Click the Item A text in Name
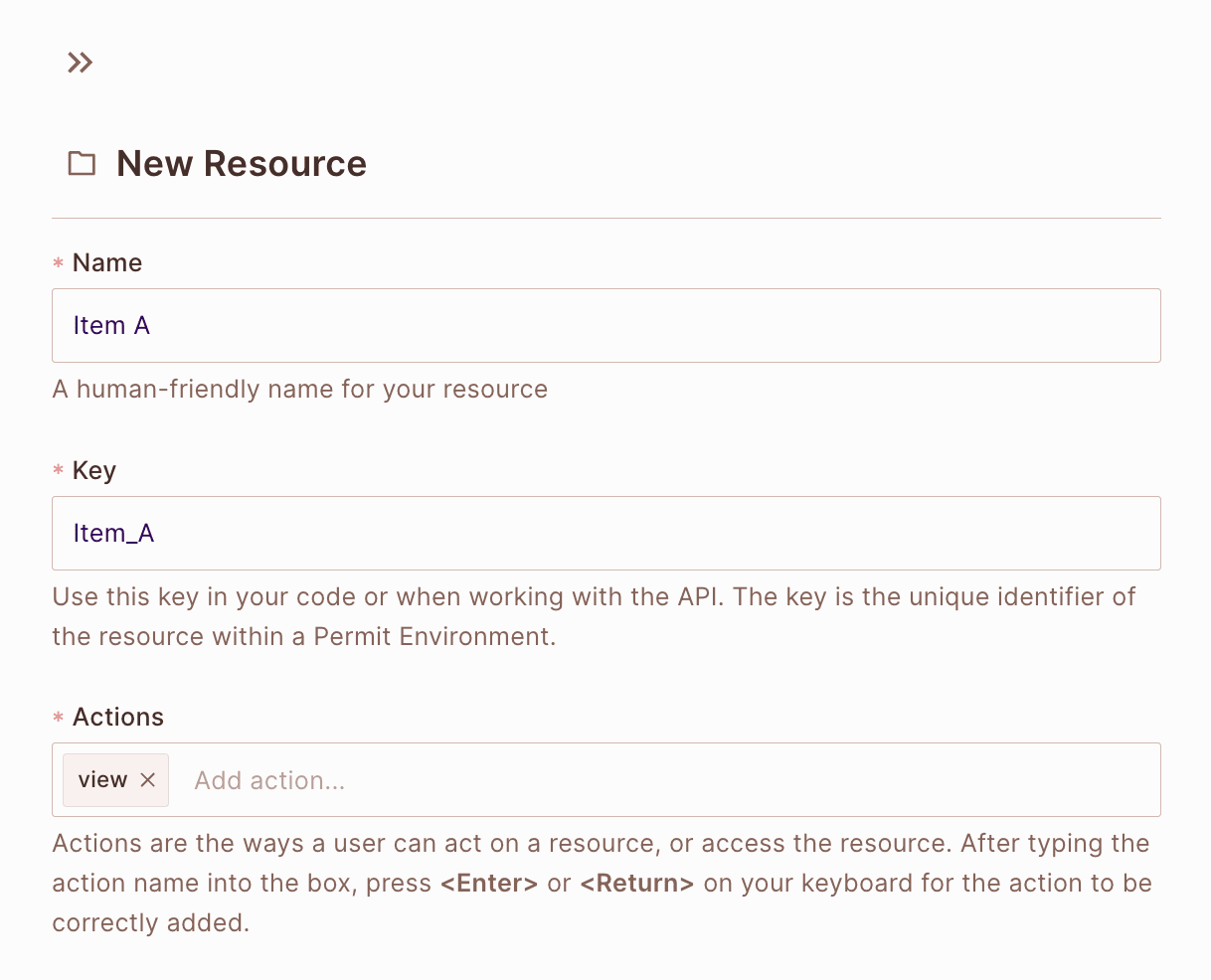The width and height of the screenshot is (1211, 980). point(111,325)
